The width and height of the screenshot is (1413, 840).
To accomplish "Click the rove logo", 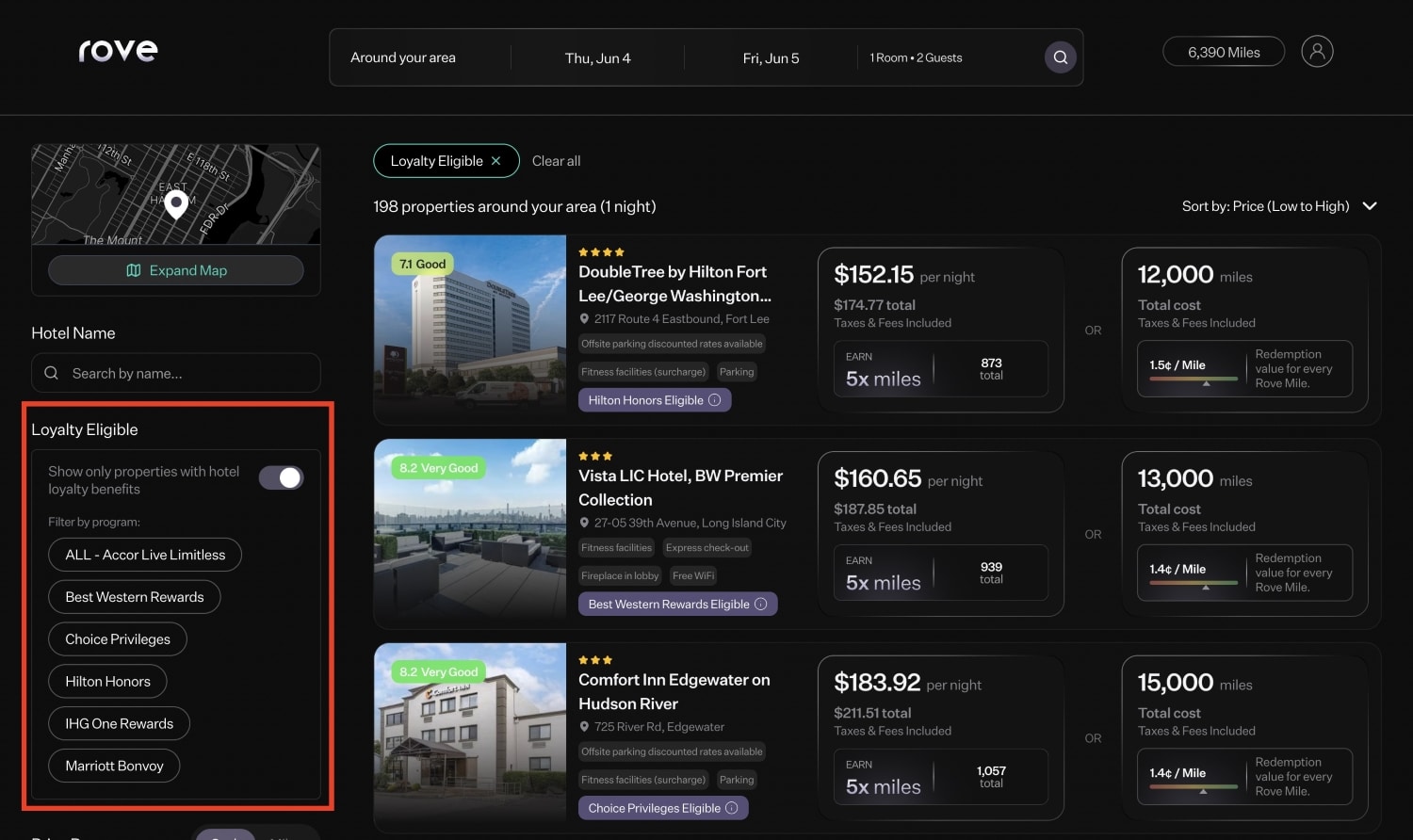I will 118,50.
